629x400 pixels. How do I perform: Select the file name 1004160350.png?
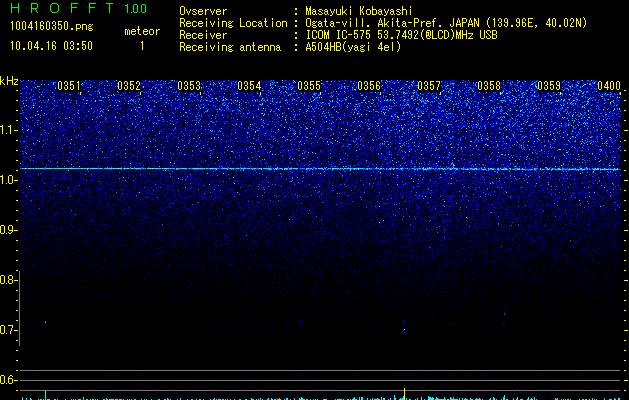point(52,27)
